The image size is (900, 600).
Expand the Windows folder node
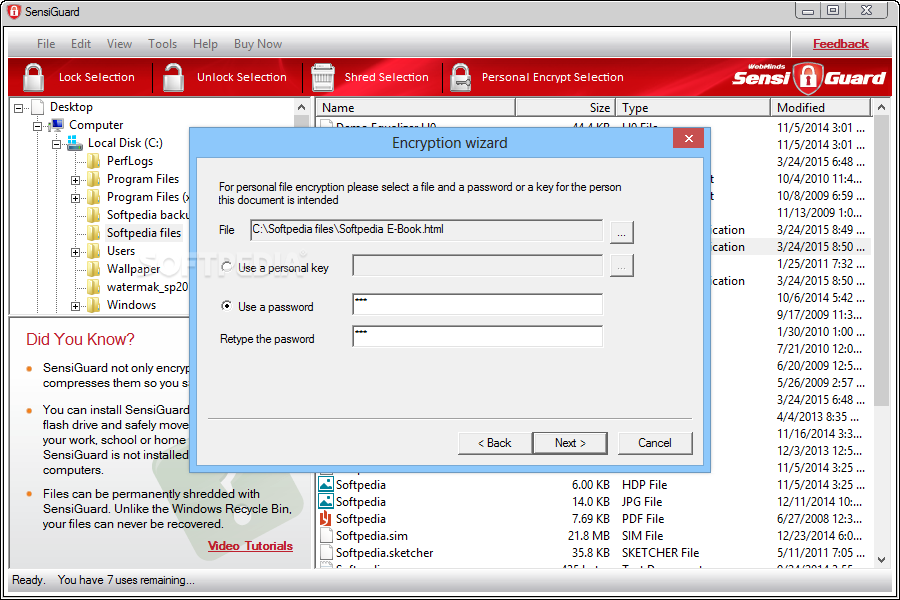(75, 306)
